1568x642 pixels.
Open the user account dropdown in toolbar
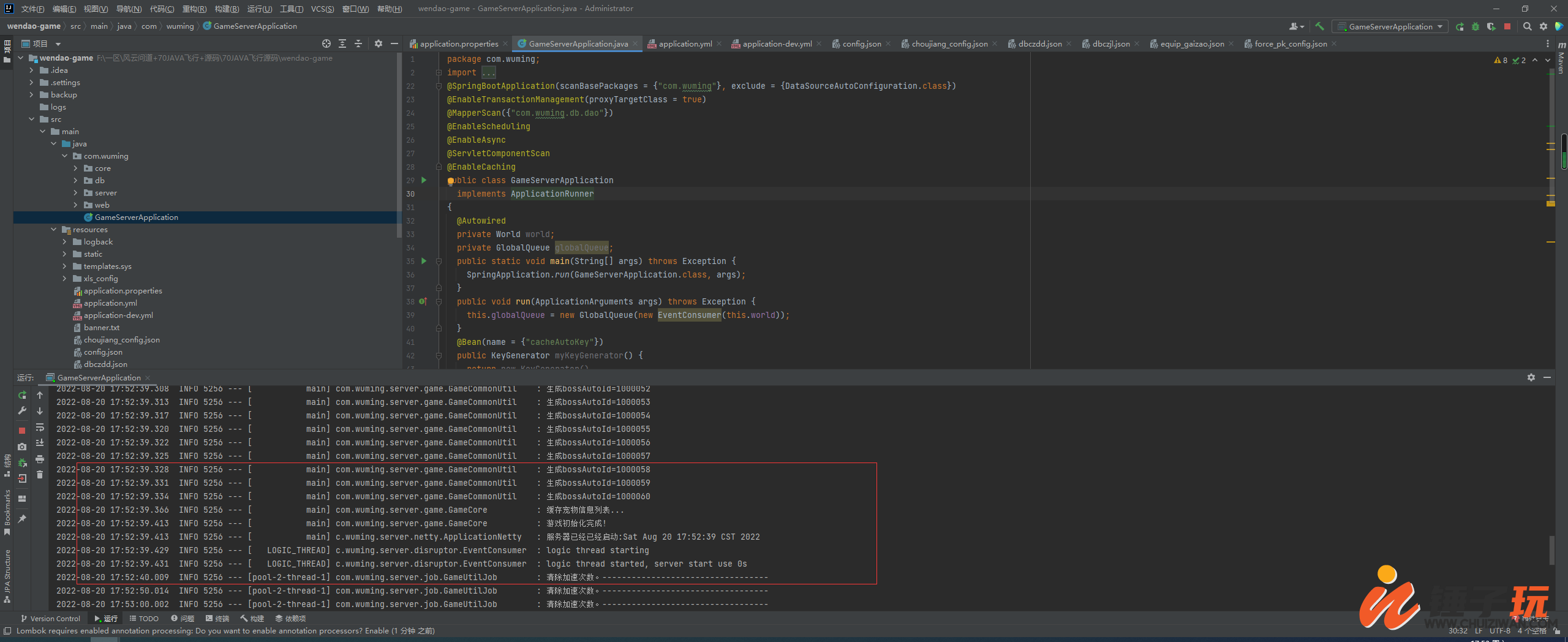pyautogui.click(x=1296, y=26)
